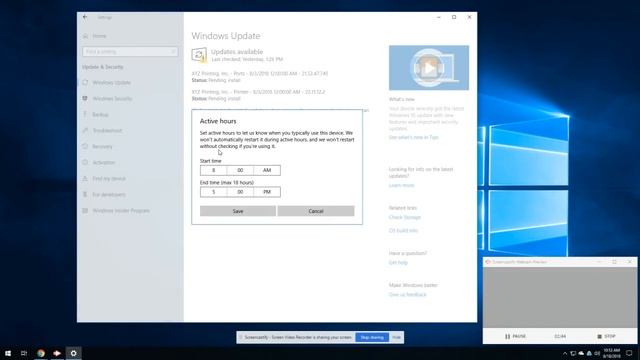Screen dimensions: 640x360
Task: Pause recording in Screencastify preview
Action: point(515,336)
